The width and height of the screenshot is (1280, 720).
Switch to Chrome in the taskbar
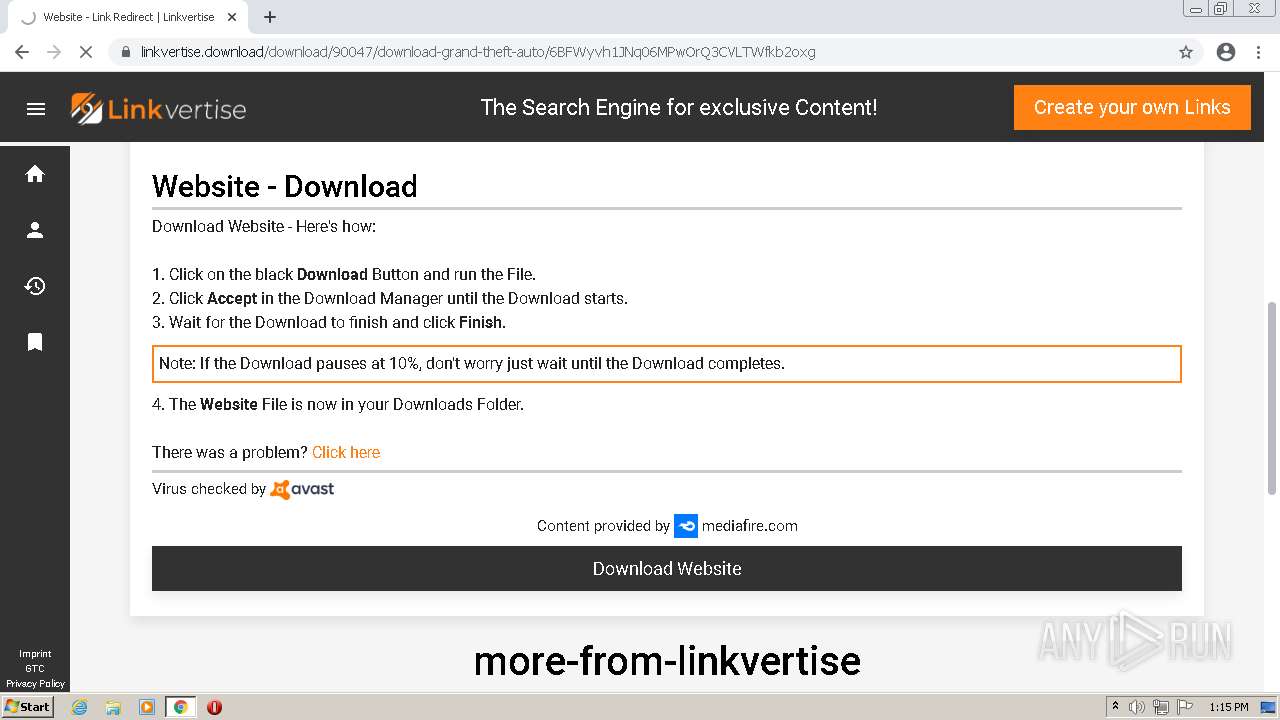pos(181,707)
